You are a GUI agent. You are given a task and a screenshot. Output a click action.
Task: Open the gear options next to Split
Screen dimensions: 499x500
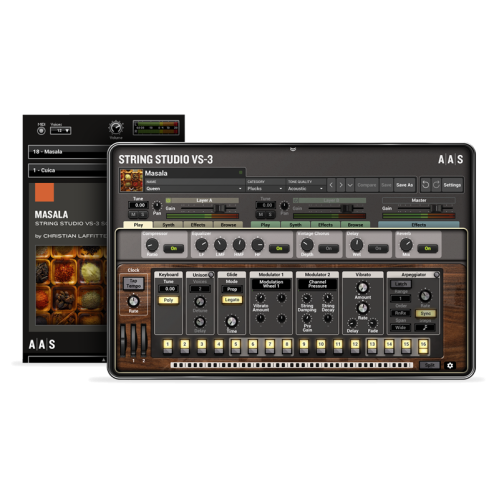click(450, 365)
